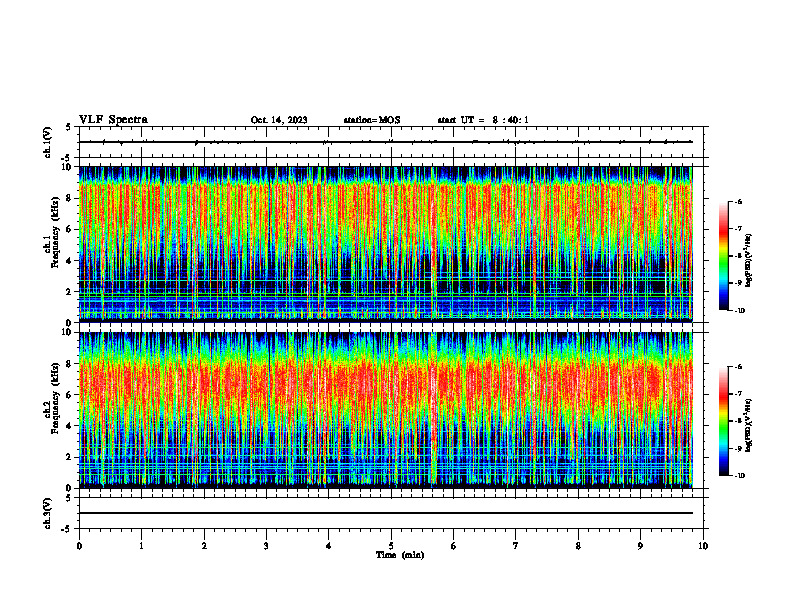Click the "station=MOS" header label

click(372, 120)
